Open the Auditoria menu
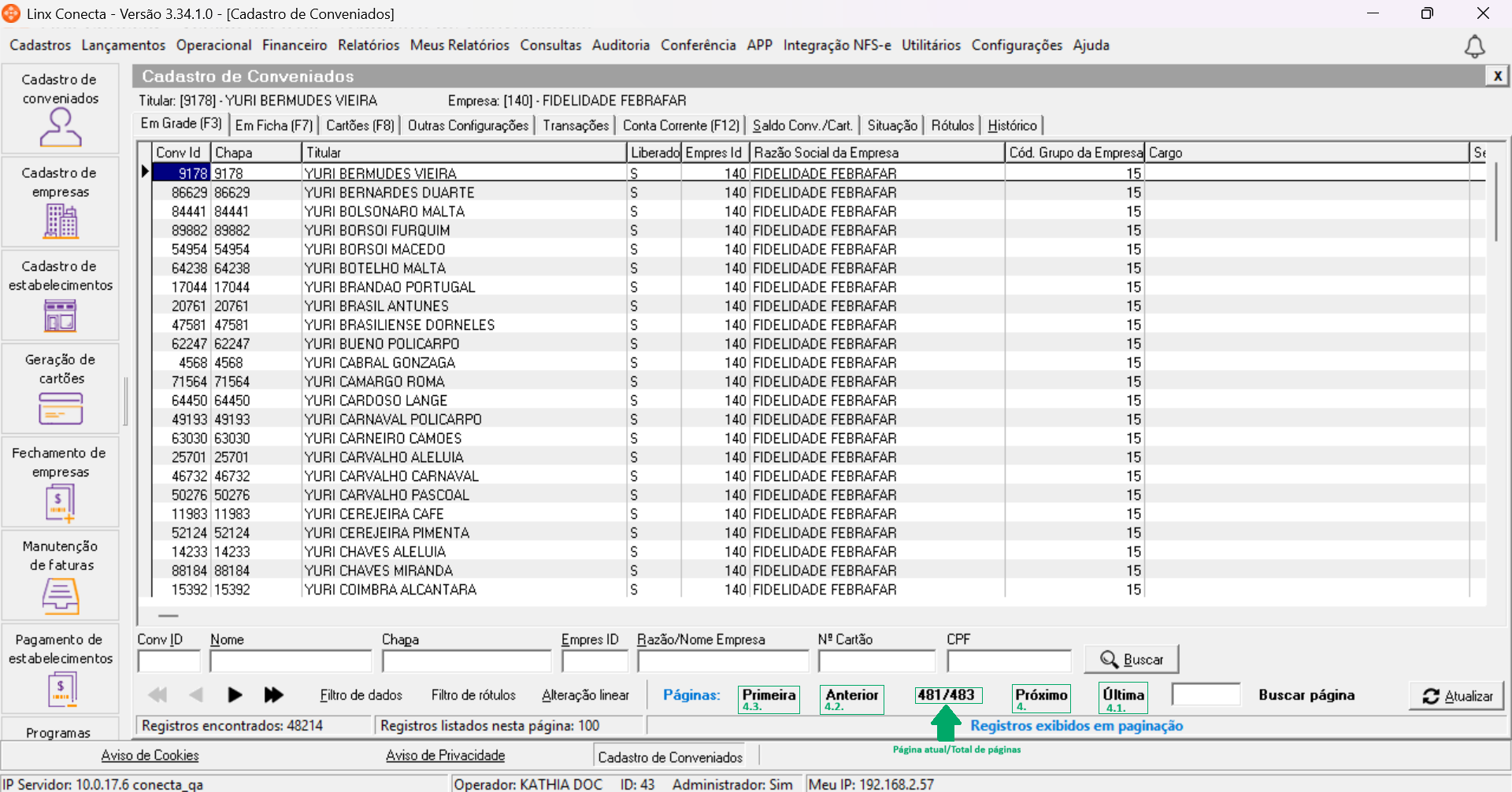Image resolution: width=1512 pixels, height=792 pixels. [x=621, y=46]
